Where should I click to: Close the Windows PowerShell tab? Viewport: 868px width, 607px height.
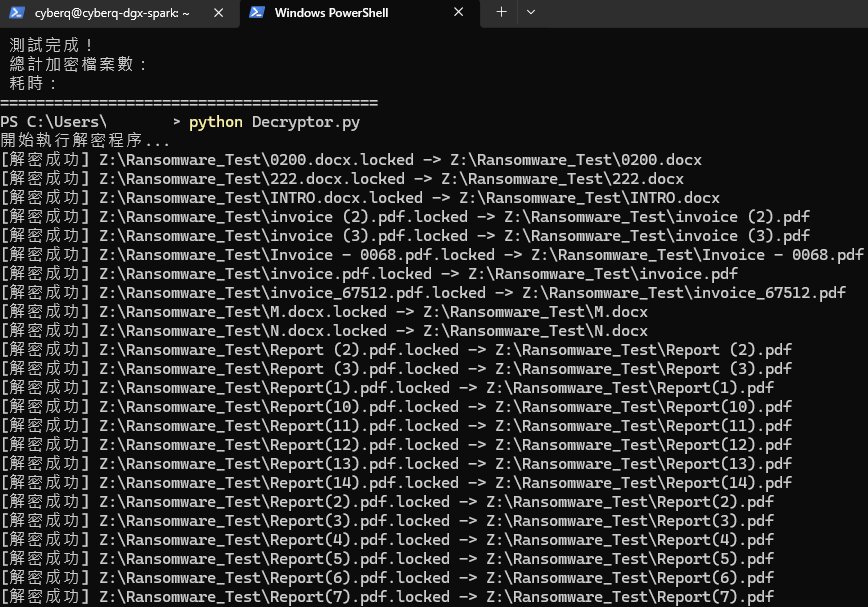(458, 13)
